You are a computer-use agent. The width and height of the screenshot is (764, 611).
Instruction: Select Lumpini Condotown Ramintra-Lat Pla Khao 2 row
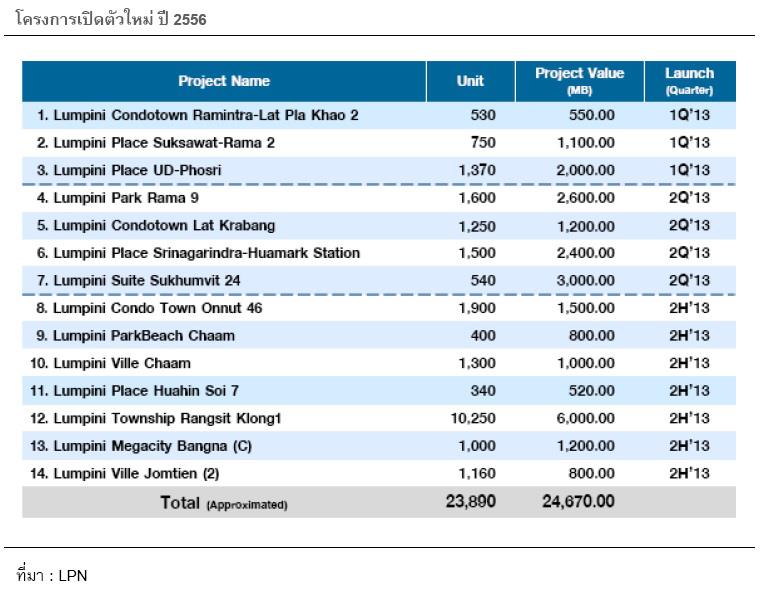point(198,115)
